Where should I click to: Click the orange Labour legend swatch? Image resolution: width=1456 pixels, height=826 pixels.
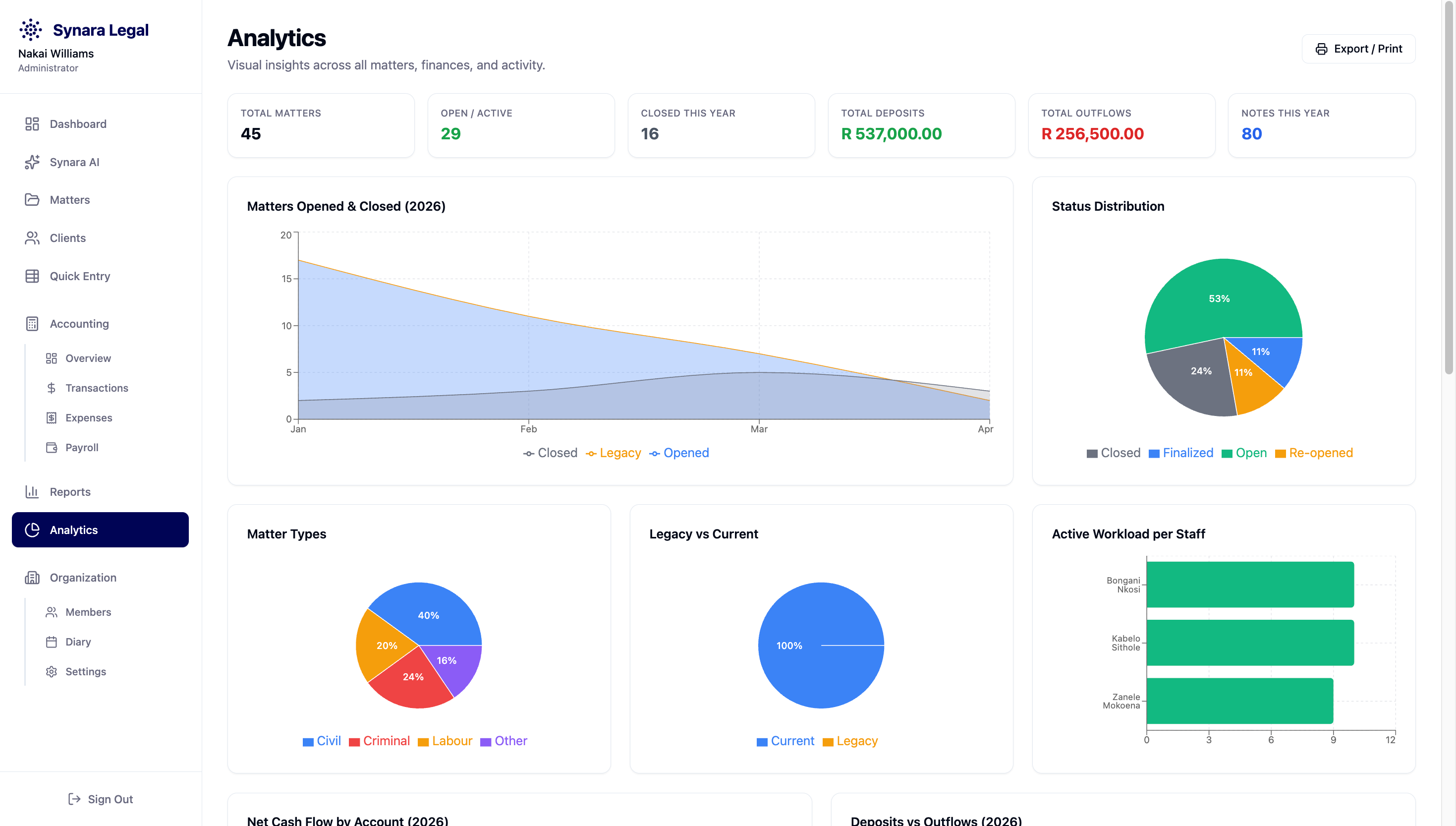click(423, 742)
